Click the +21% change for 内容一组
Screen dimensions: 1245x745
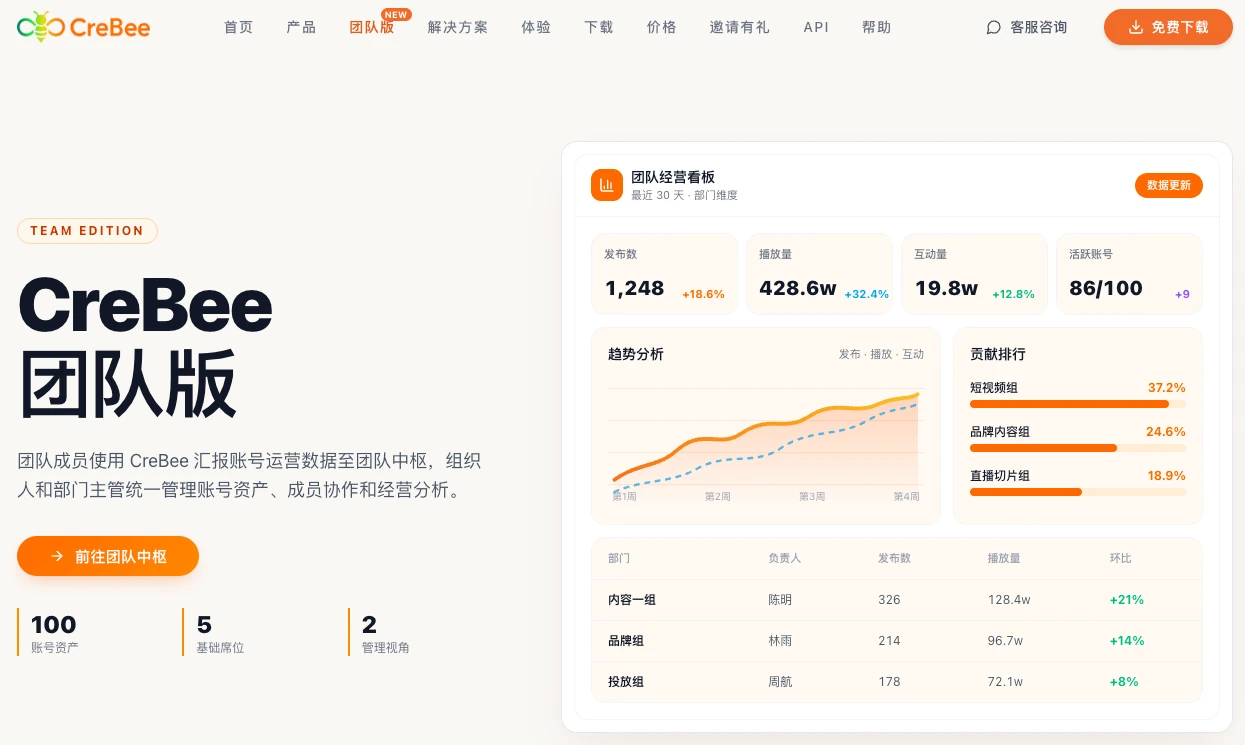1127,600
